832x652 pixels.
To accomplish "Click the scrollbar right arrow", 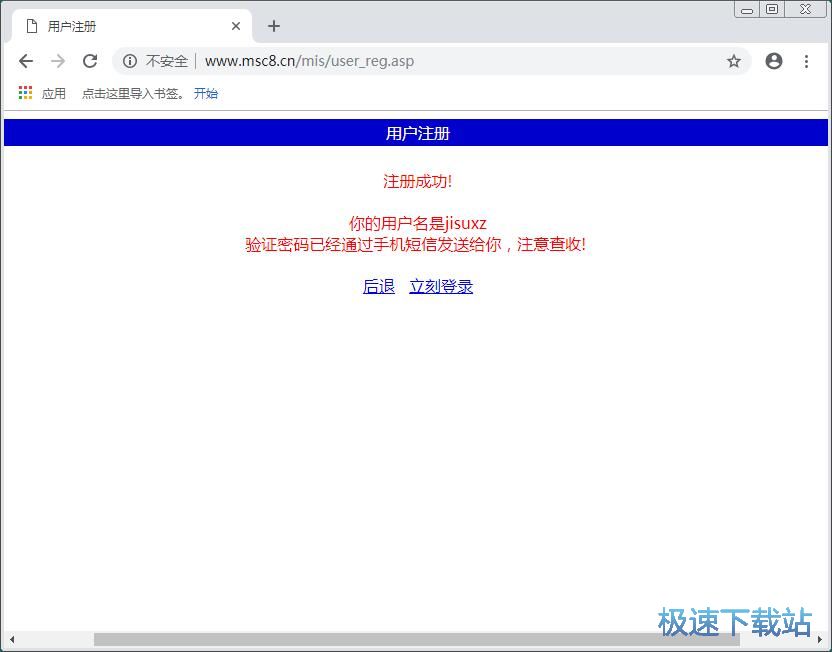I will click(x=820, y=639).
